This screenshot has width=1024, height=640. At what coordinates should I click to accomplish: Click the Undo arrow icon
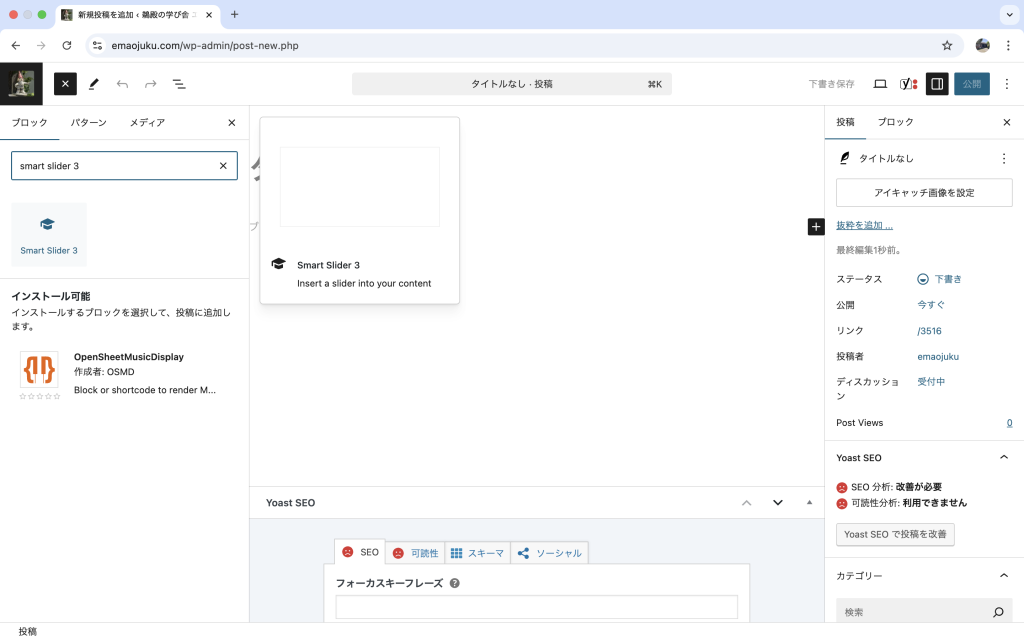pyautogui.click(x=122, y=84)
